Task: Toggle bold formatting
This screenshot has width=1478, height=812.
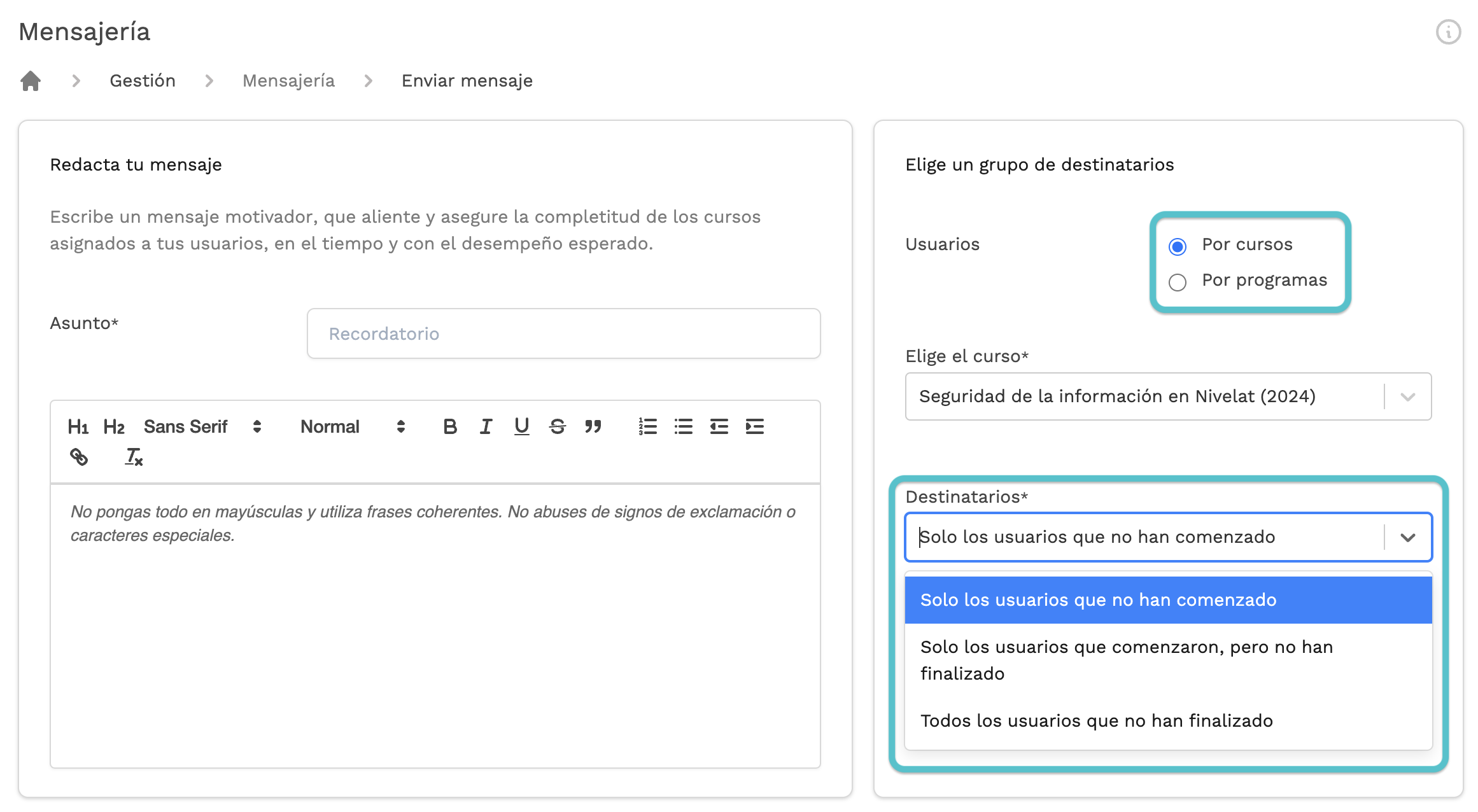Action: coord(450,426)
